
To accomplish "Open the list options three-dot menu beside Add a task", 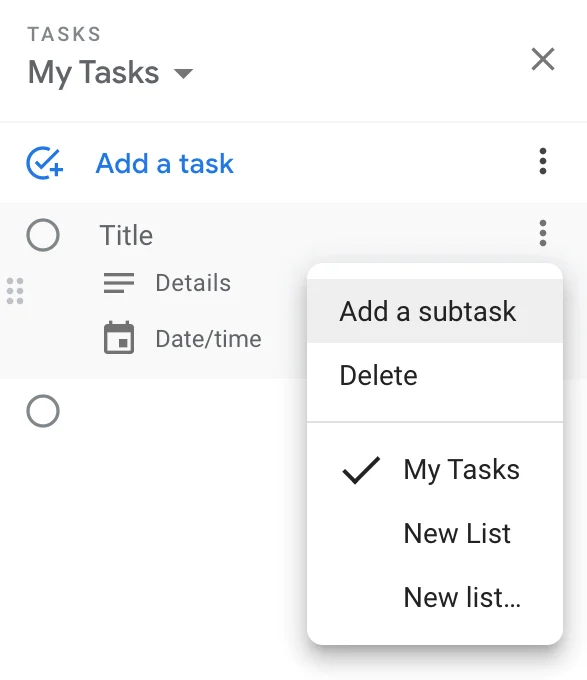I will point(543,161).
